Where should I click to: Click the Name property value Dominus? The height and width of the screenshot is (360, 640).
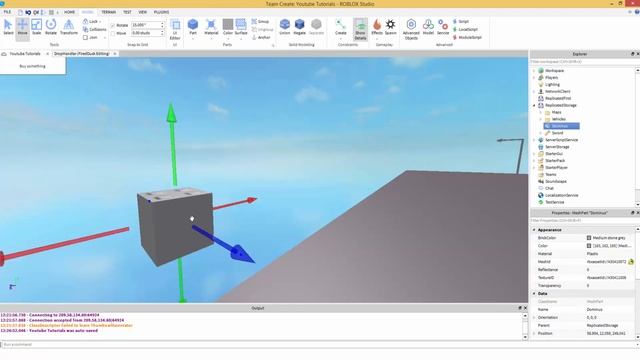point(594,309)
